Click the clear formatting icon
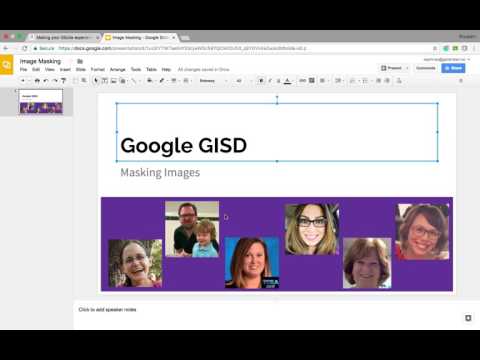The width and height of the screenshot is (480, 360). pos(399,81)
